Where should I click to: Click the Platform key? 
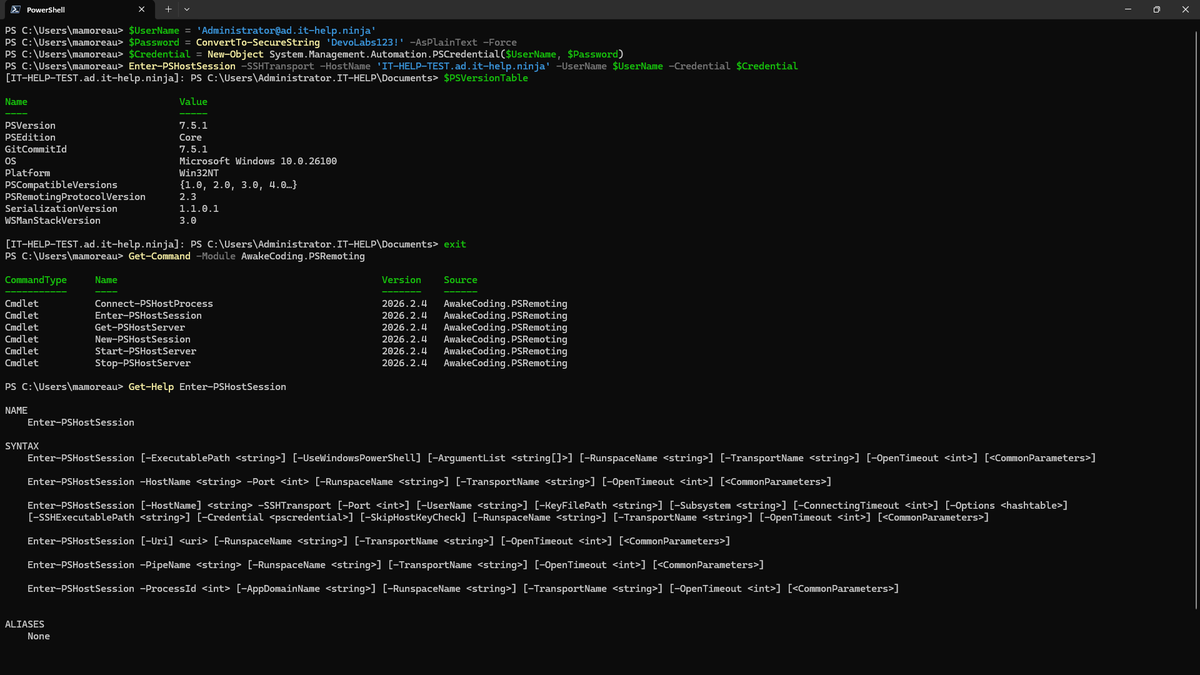(x=27, y=173)
